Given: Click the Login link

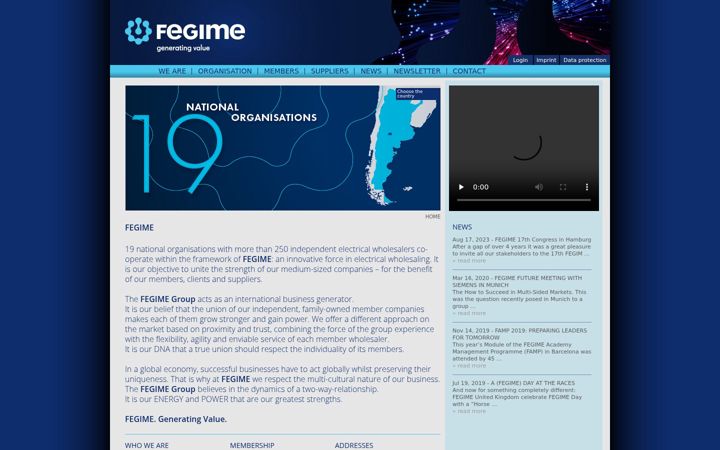Looking at the screenshot, I should pyautogui.click(x=520, y=60).
